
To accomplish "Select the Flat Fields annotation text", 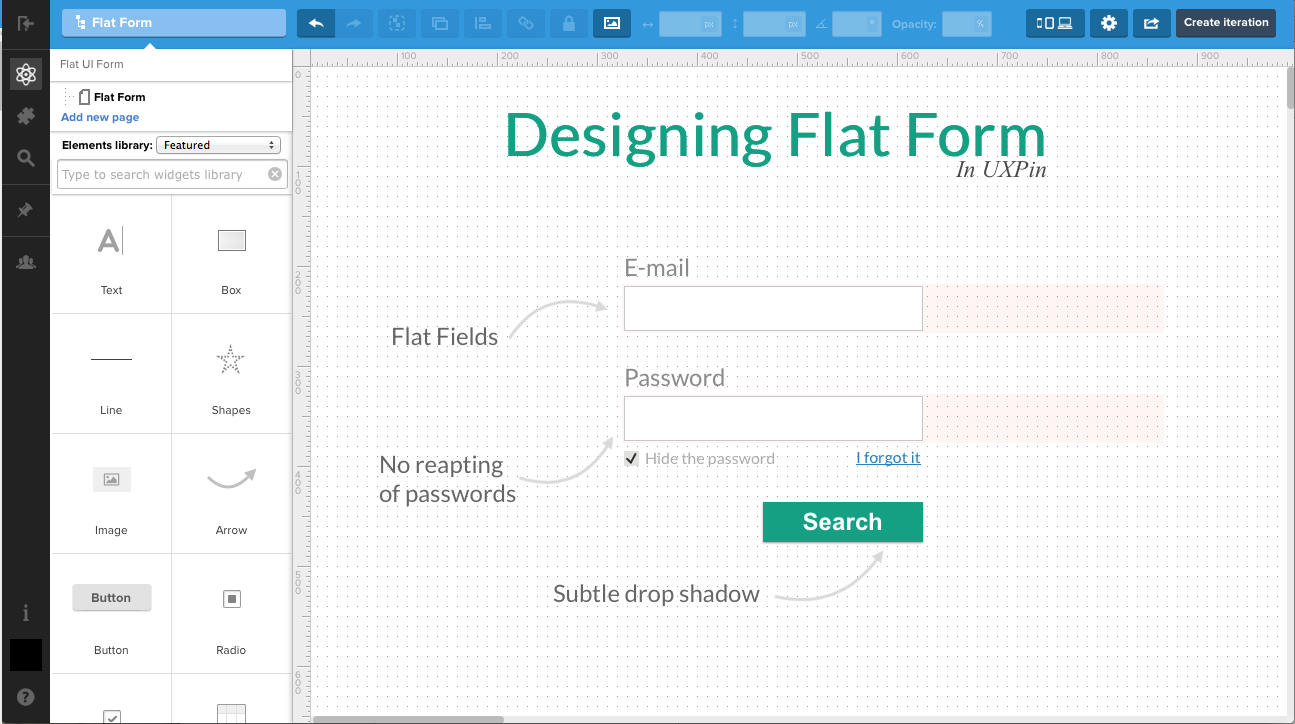I will point(444,337).
